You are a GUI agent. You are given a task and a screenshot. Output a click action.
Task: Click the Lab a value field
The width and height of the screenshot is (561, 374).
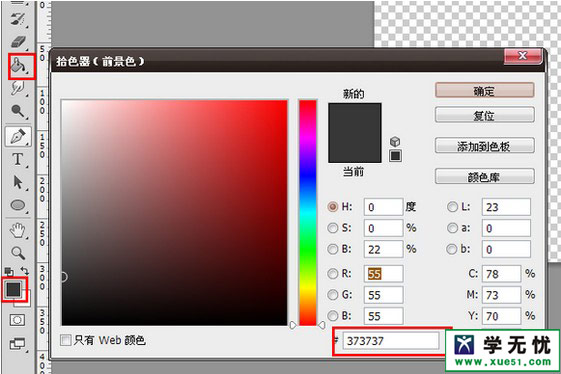506,228
